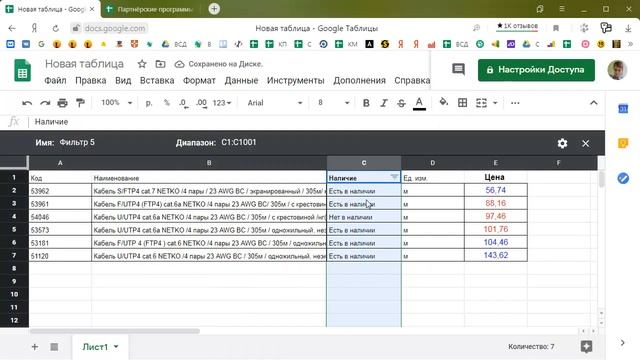This screenshot has height=360, width=640.
Task: Open Инструменты menu
Action: click(x=296, y=80)
